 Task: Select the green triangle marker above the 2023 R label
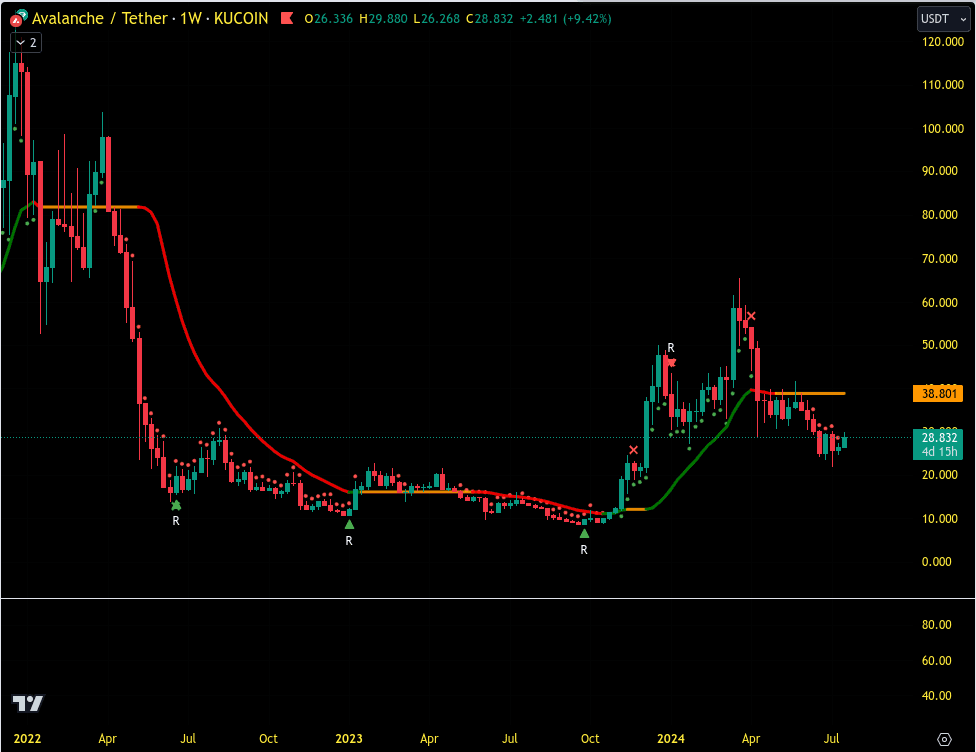(349, 525)
